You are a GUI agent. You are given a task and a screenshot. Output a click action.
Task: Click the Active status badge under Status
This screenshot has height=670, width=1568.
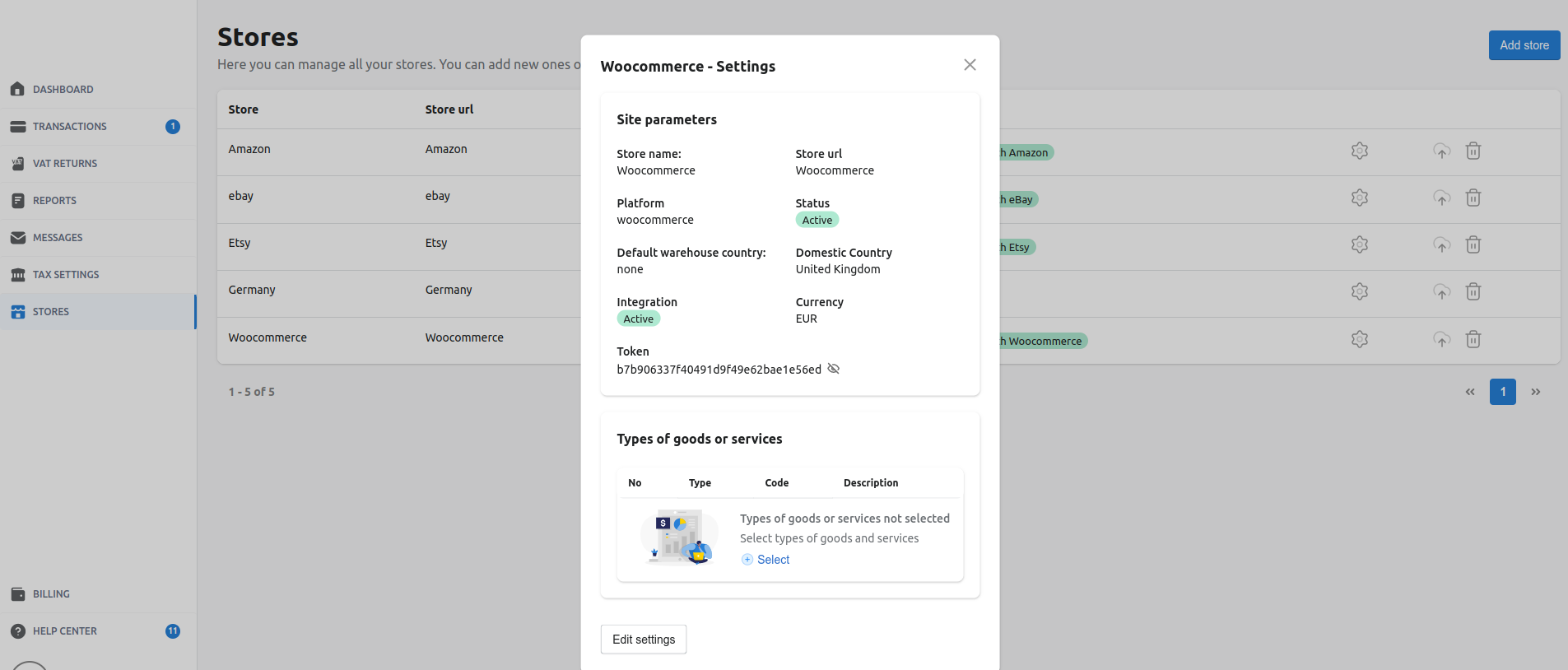817,220
